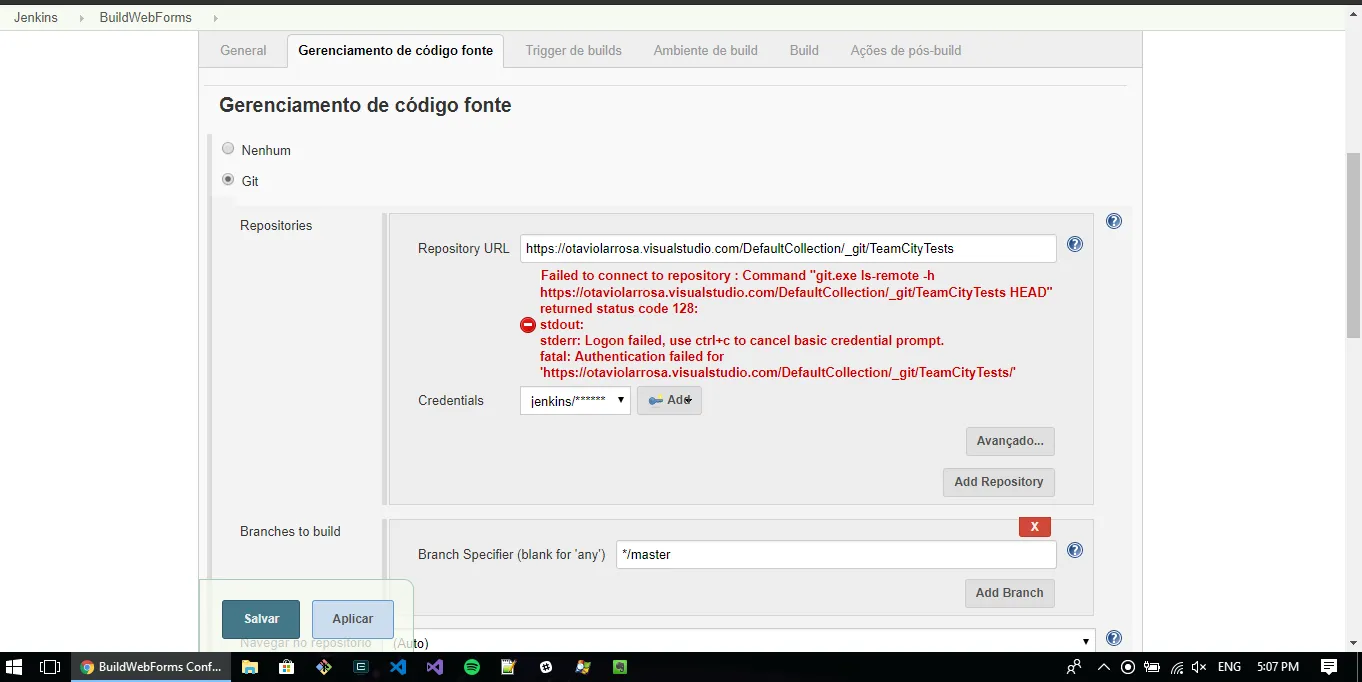Open the Credentials dropdown showing jenkins/******
This screenshot has width=1362, height=682.
575,401
